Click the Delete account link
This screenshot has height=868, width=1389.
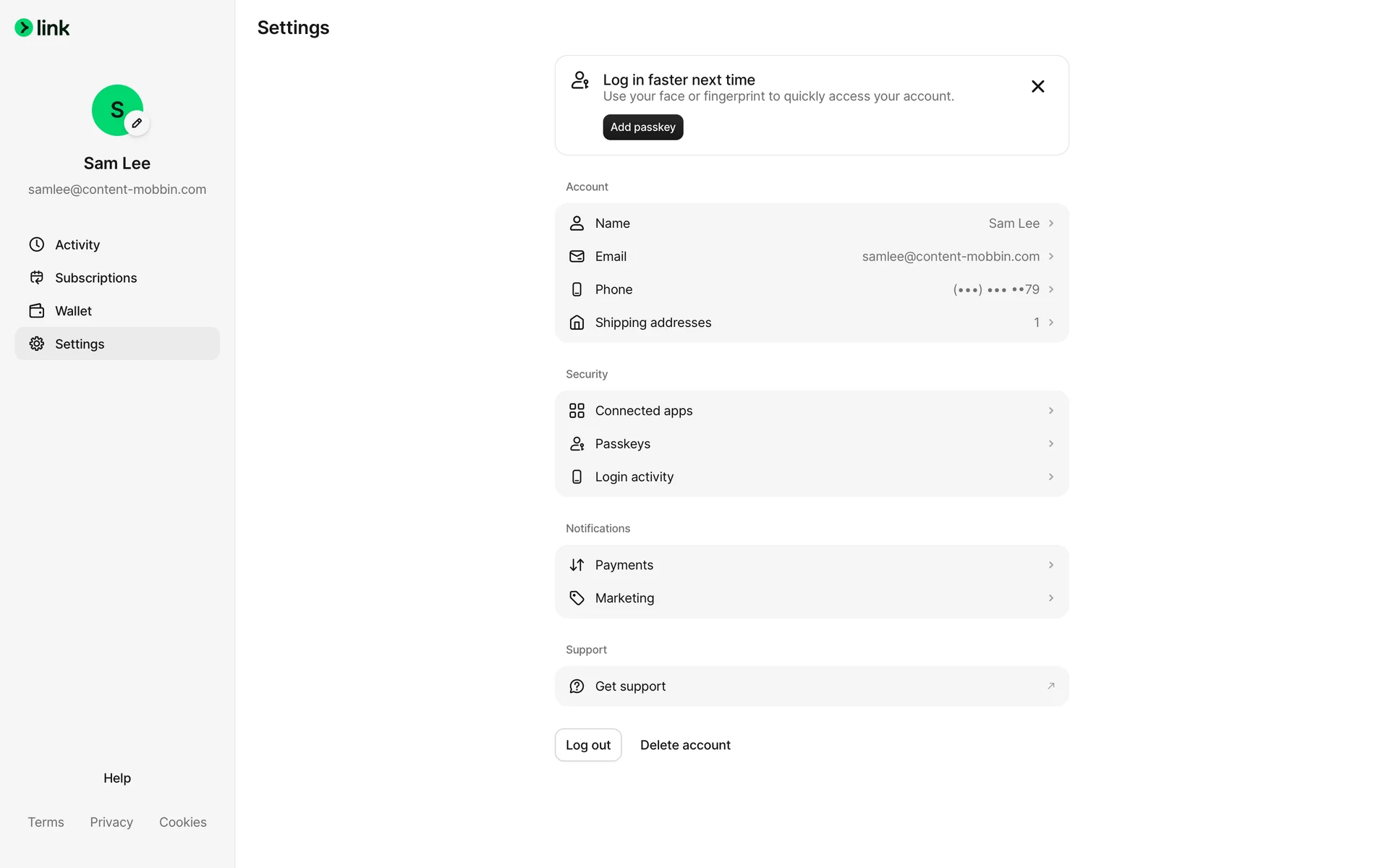click(685, 745)
